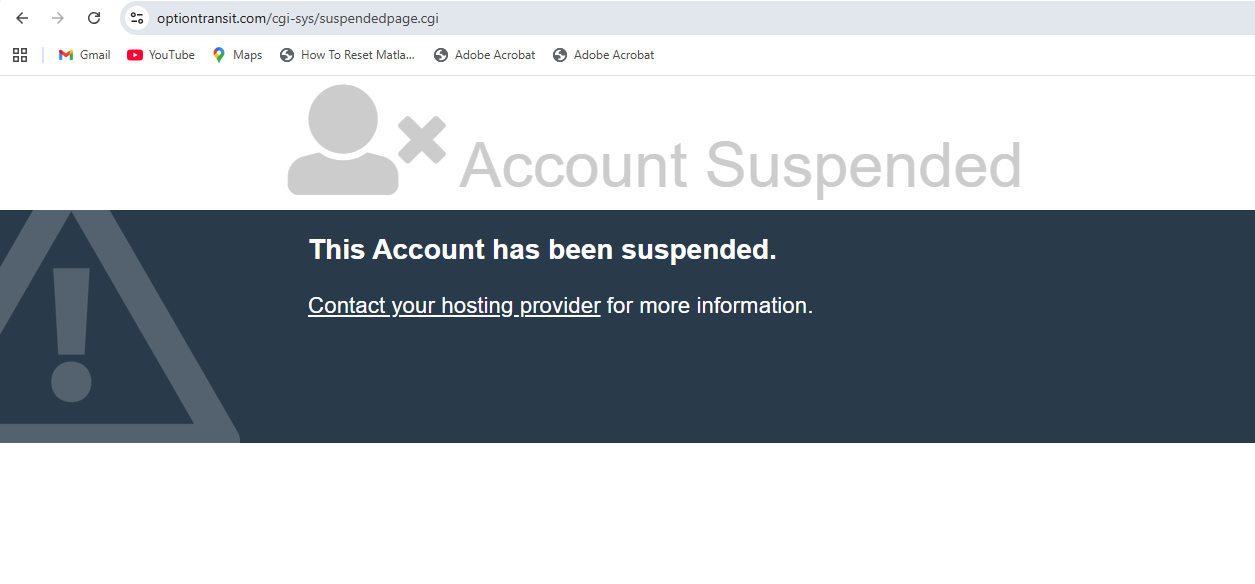This screenshot has width=1255, height=584.
Task: Click the gray user silhouette graphic
Action: [343, 142]
